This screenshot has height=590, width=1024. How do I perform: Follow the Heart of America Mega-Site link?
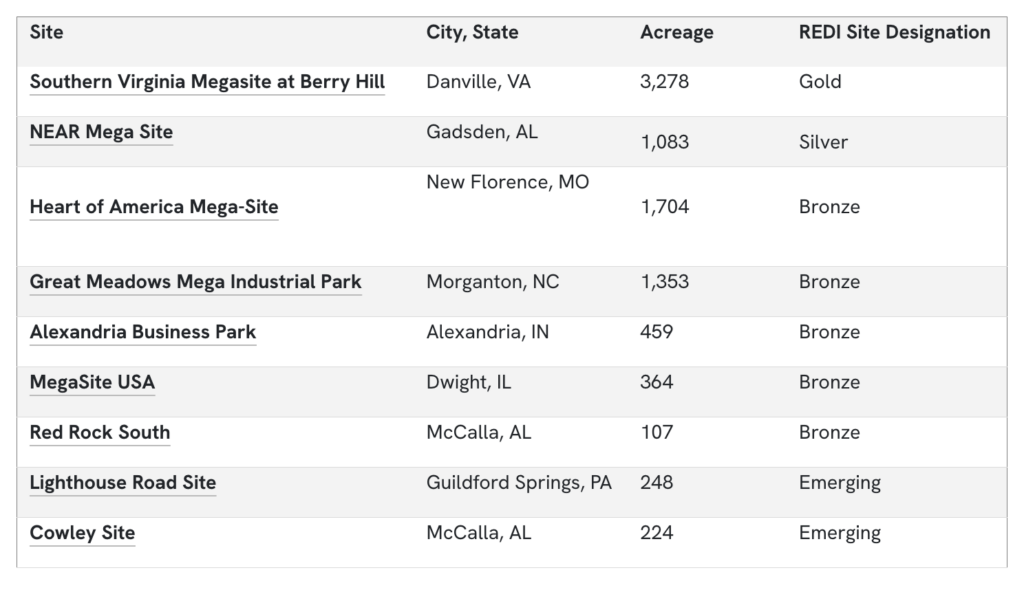click(x=154, y=207)
